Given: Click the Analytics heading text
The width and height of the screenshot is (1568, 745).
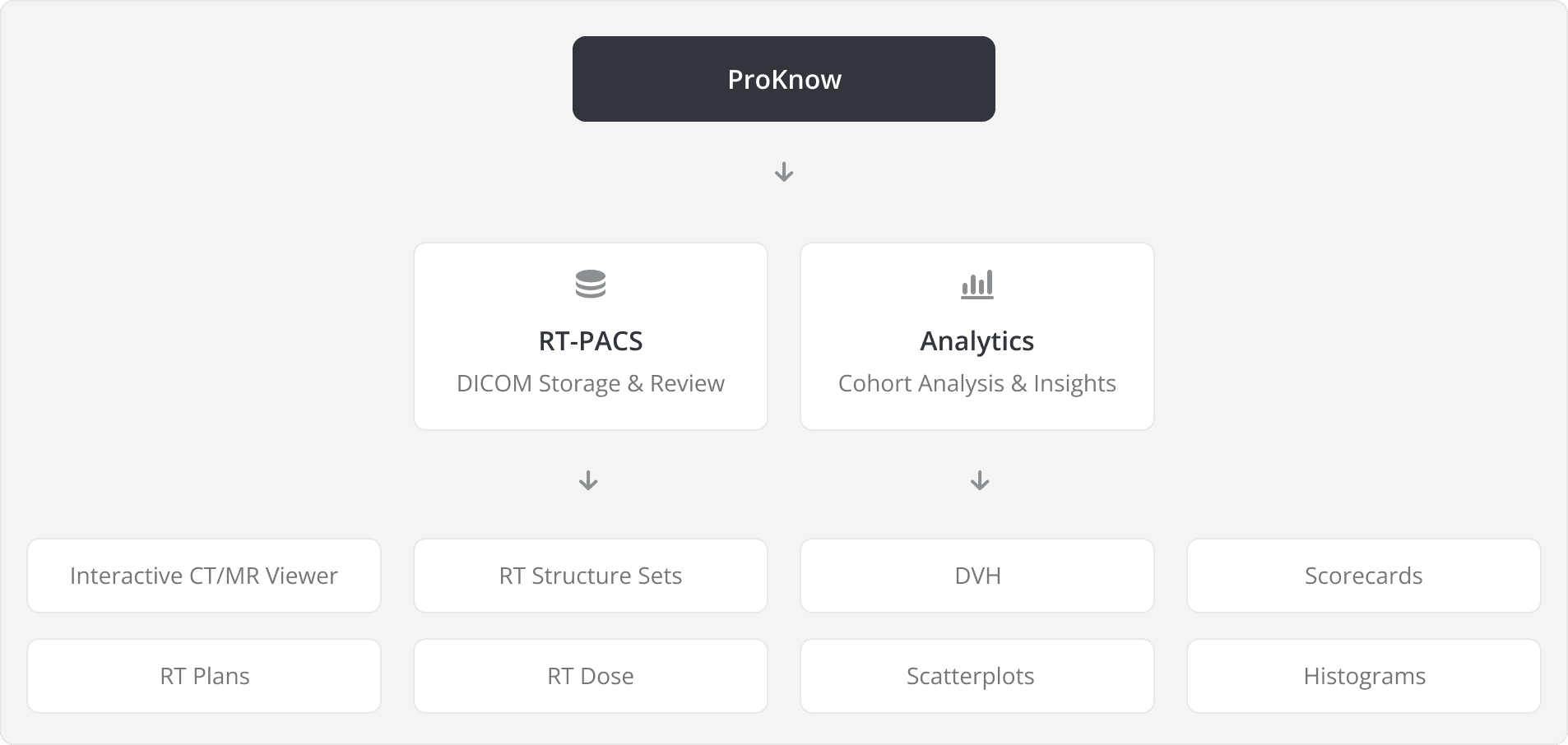Looking at the screenshot, I should [x=977, y=341].
